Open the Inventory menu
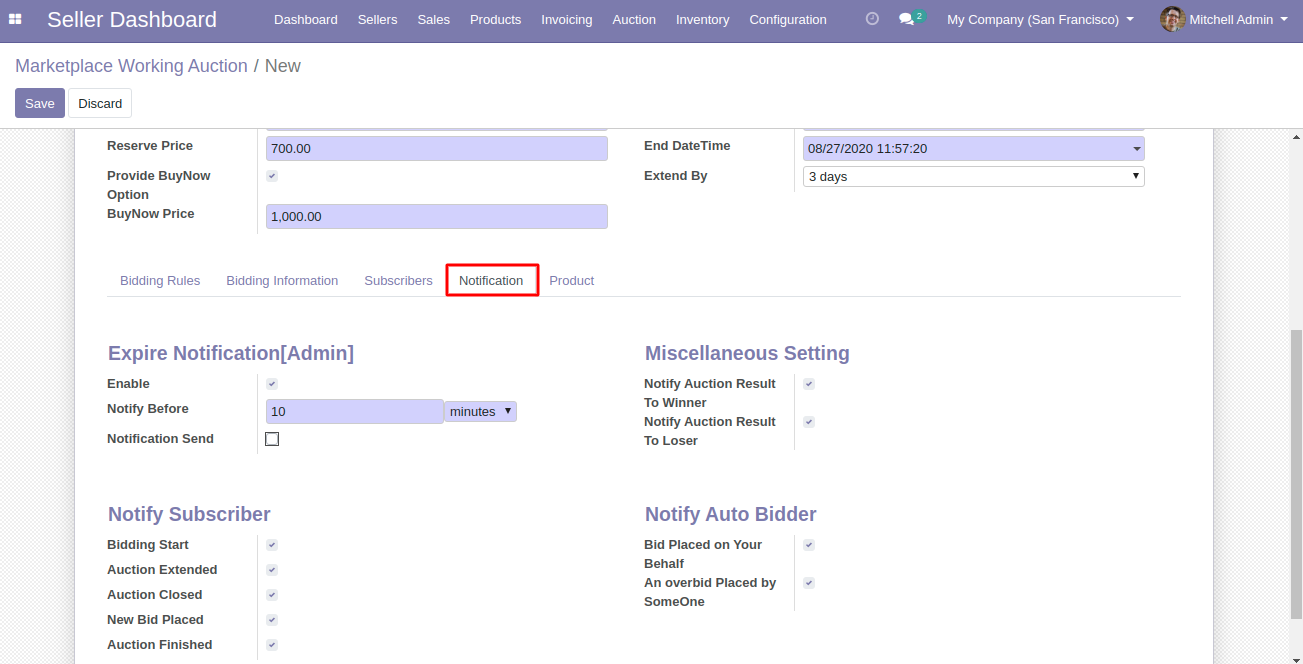The width and height of the screenshot is (1303, 664). [x=702, y=19]
